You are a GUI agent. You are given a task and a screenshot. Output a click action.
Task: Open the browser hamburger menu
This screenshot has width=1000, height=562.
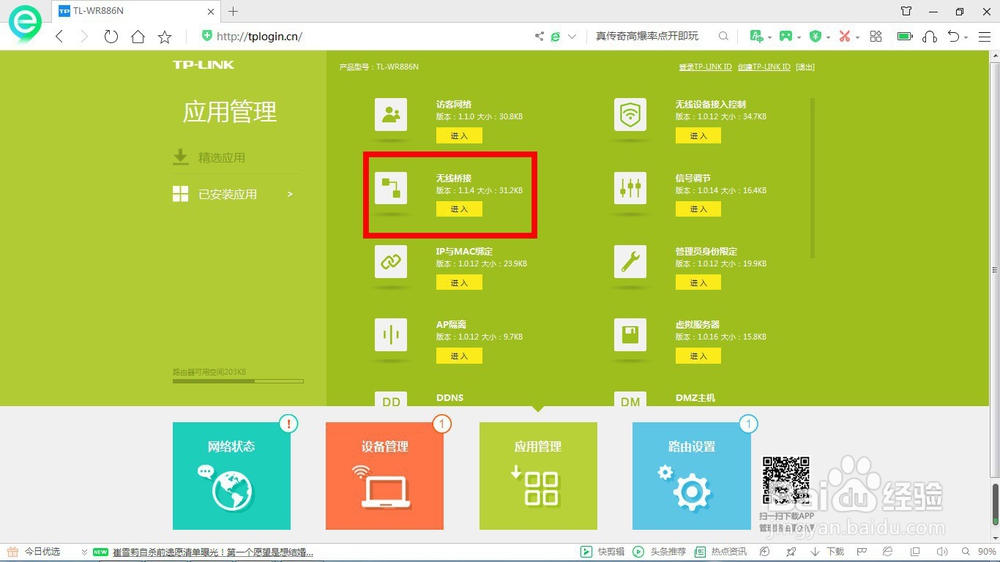tap(985, 37)
